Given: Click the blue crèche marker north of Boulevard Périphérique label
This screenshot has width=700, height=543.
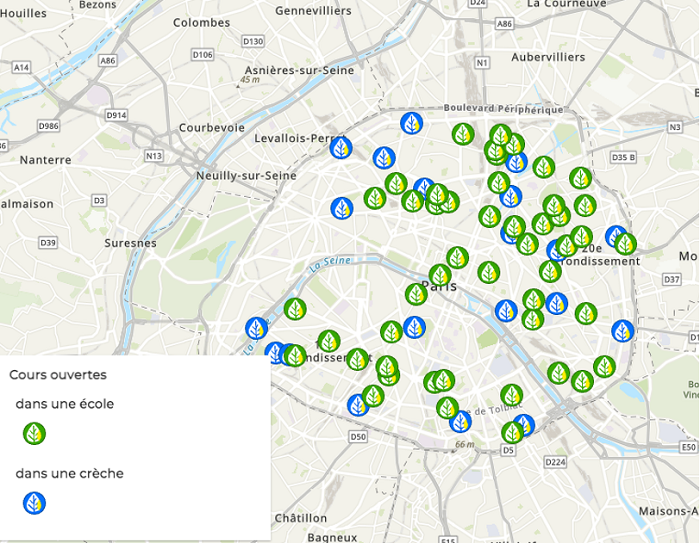Looking at the screenshot, I should pyautogui.click(x=412, y=123).
